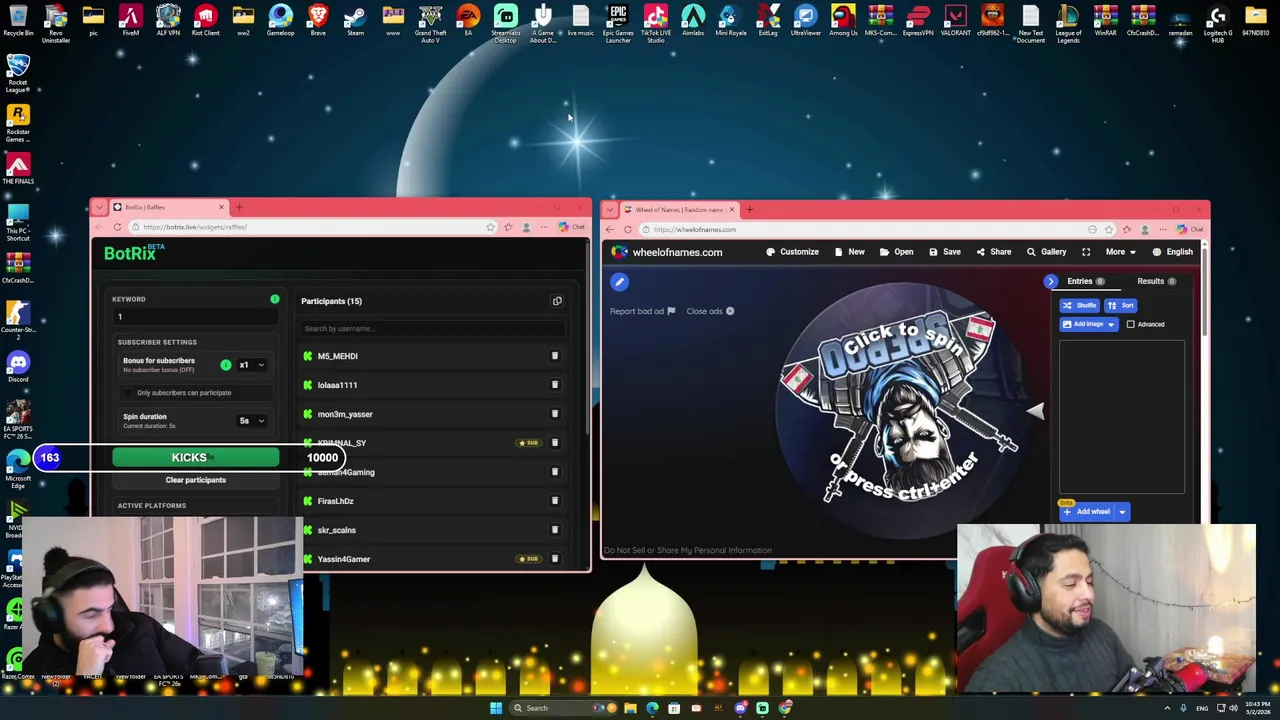Delete participant FirasLhDz
The width and height of the screenshot is (1280, 720).
(x=555, y=501)
